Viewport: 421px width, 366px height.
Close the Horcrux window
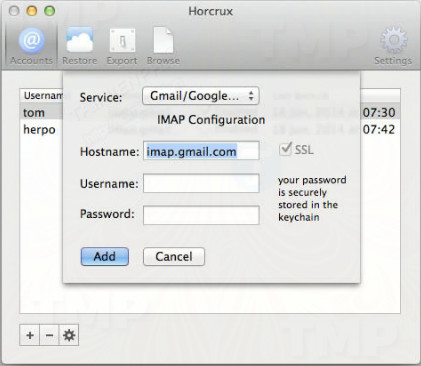pos(14,11)
